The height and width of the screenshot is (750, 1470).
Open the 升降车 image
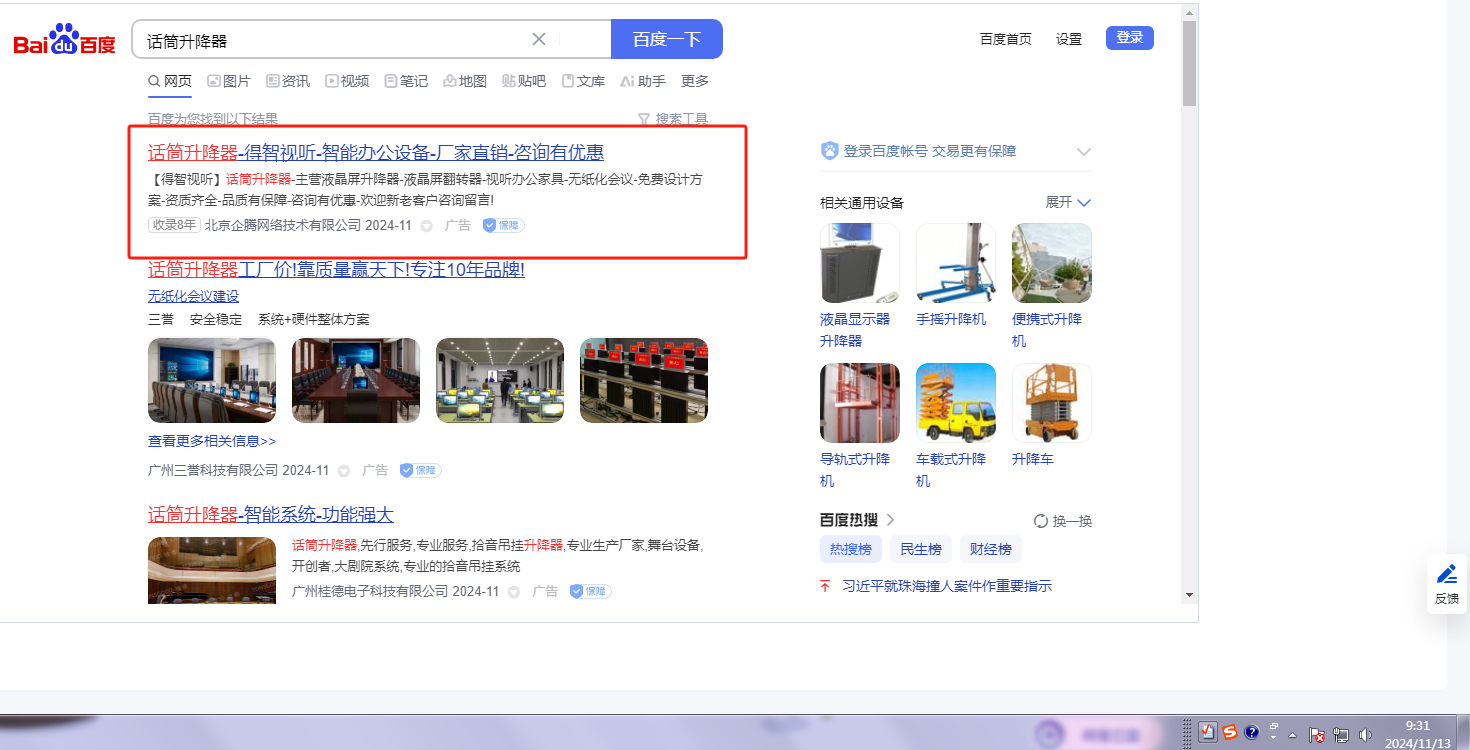click(1052, 403)
